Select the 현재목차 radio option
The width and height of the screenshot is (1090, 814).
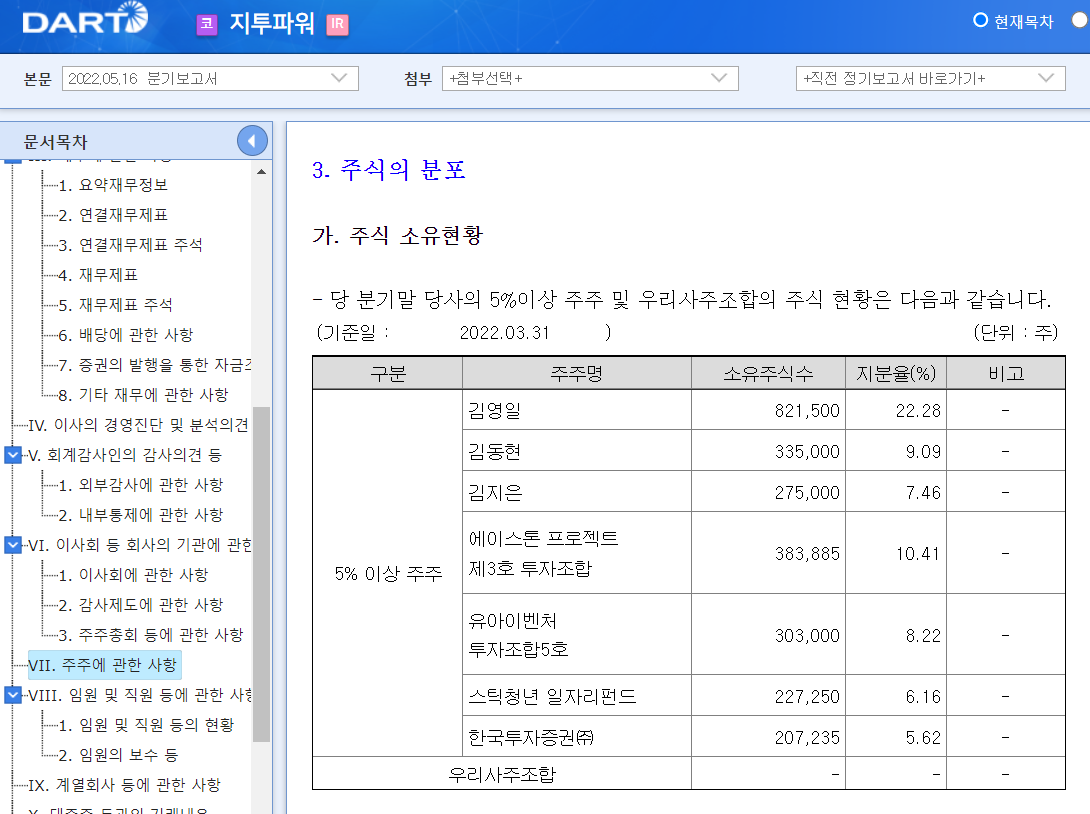coord(978,20)
